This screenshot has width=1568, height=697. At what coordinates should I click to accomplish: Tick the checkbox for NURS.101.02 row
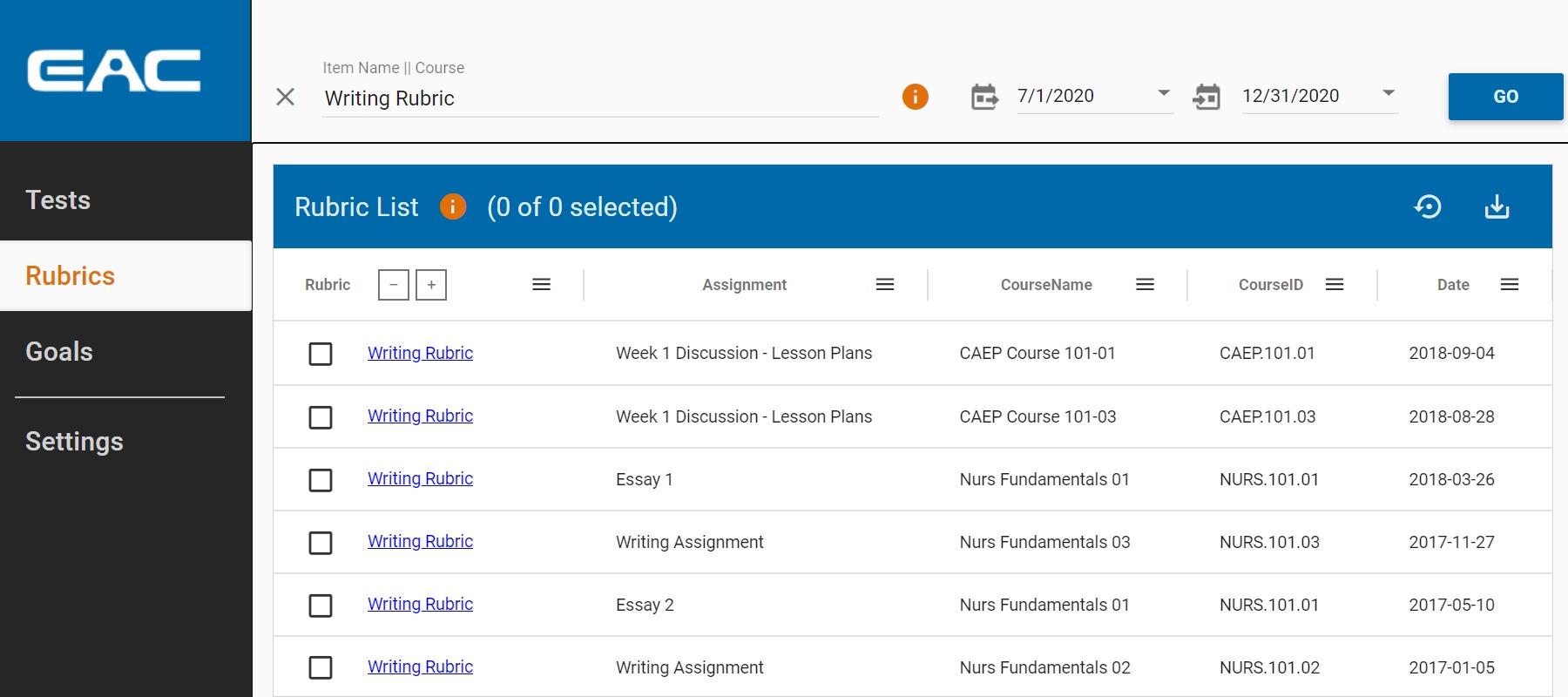point(321,667)
